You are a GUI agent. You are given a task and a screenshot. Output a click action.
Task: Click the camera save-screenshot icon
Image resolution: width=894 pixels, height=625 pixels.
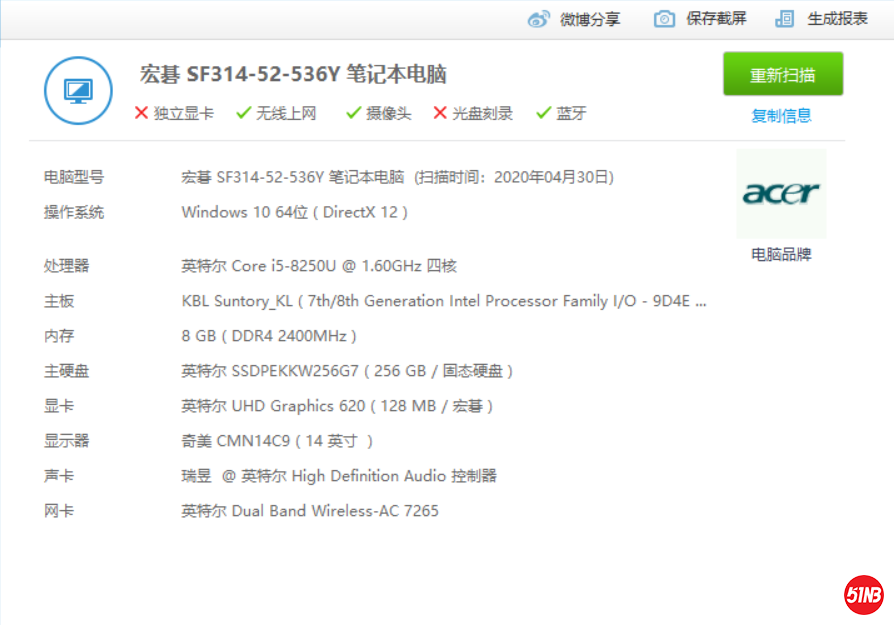[x=664, y=19]
